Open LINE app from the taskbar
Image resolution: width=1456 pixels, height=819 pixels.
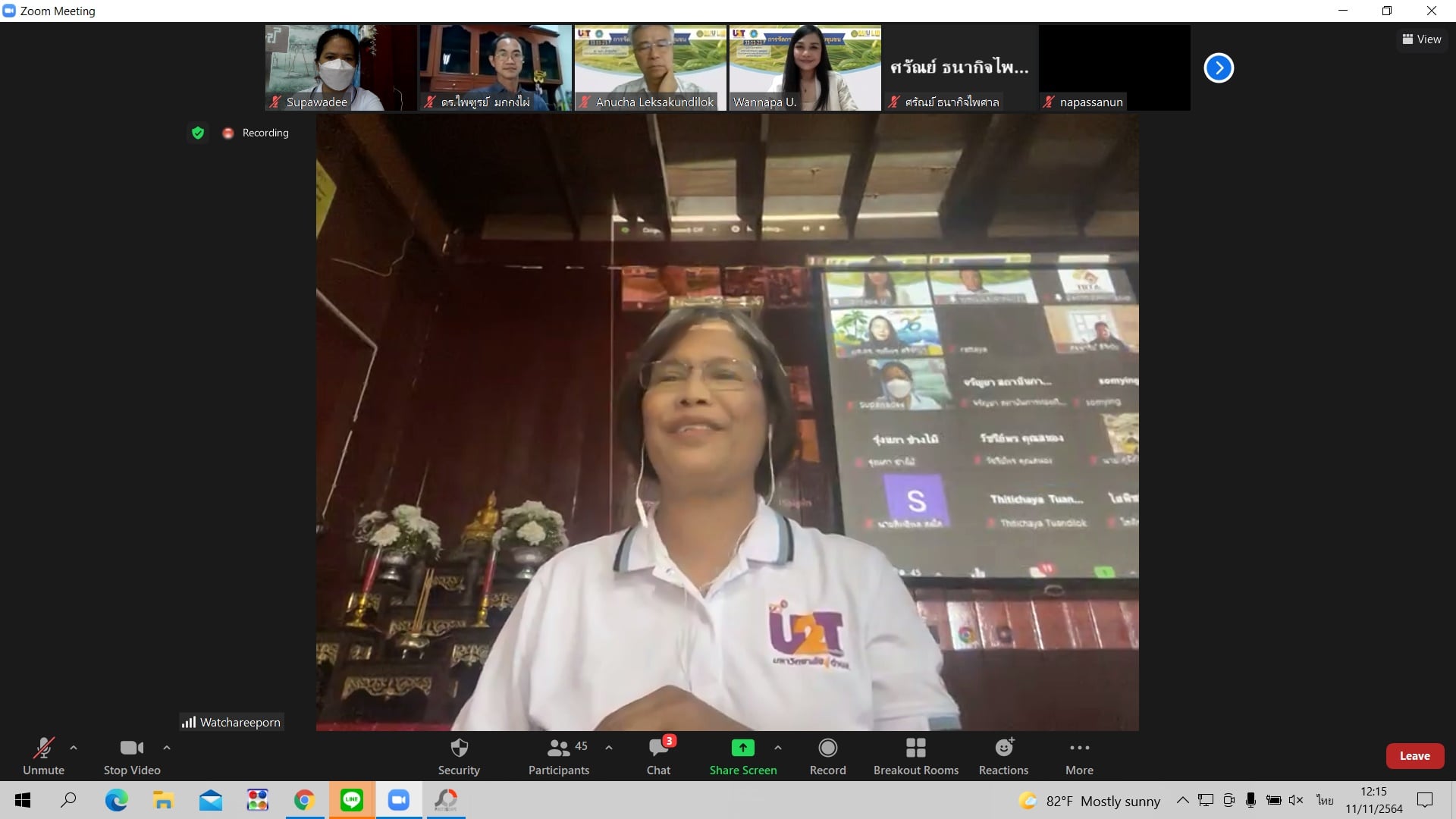[x=351, y=800]
